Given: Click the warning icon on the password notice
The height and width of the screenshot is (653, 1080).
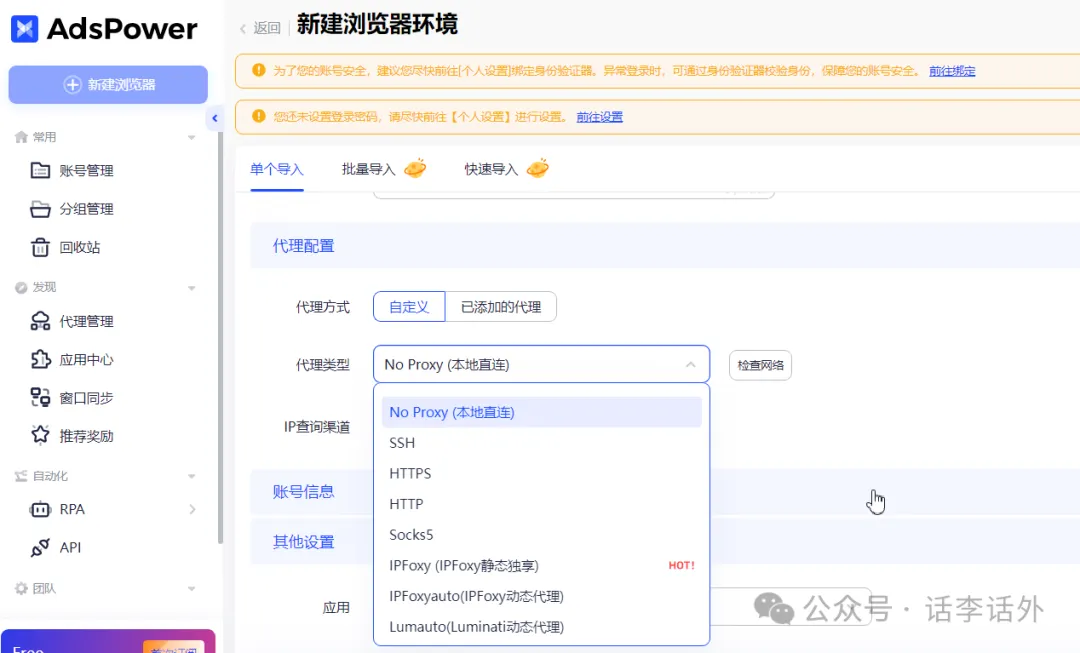Looking at the screenshot, I should pyautogui.click(x=258, y=116).
